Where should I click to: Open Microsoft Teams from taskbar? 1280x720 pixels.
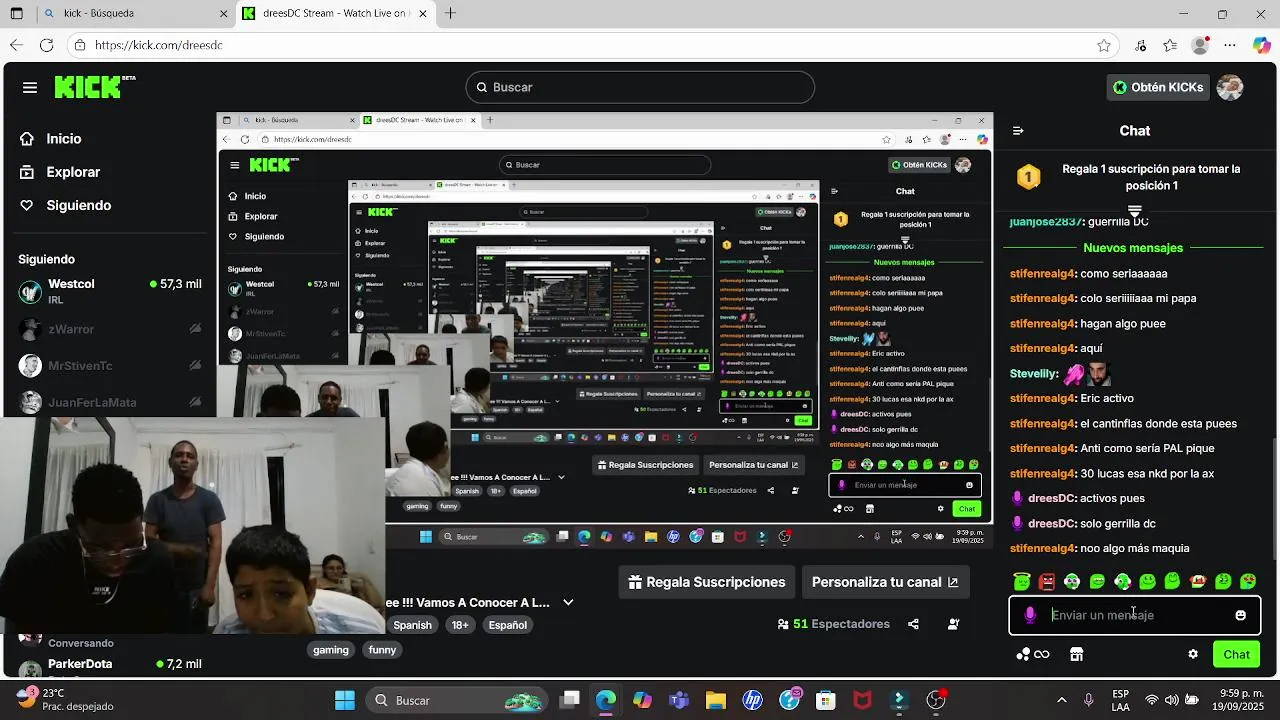pos(678,700)
